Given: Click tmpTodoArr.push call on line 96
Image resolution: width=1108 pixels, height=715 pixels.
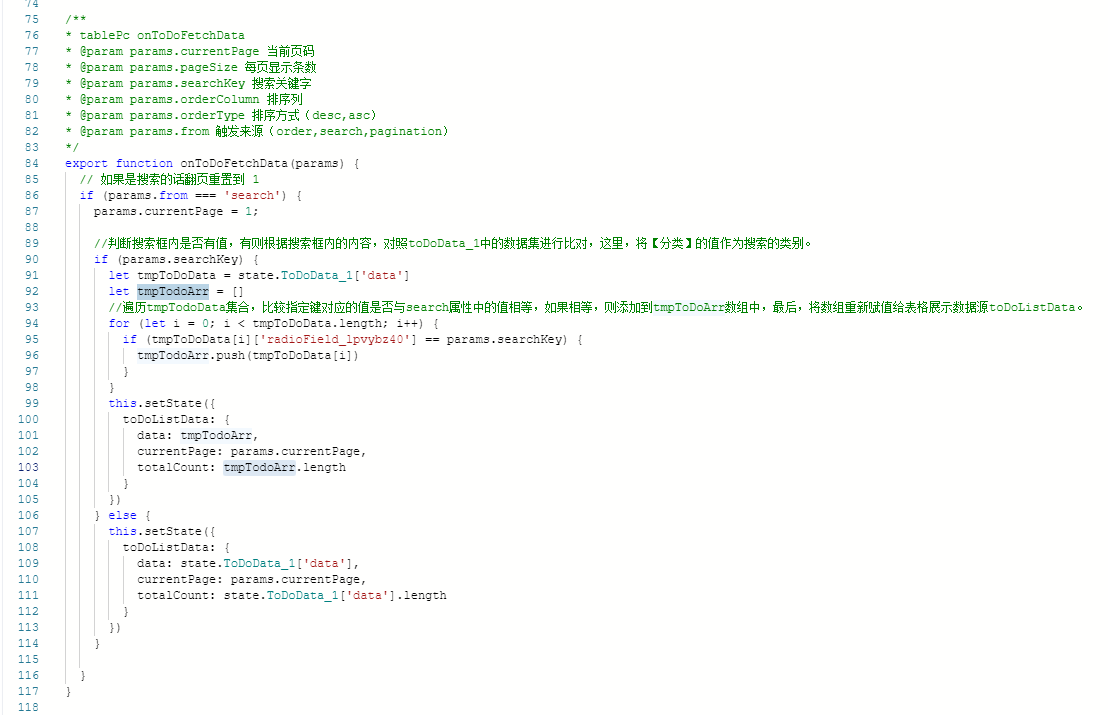Looking at the screenshot, I should coord(248,355).
